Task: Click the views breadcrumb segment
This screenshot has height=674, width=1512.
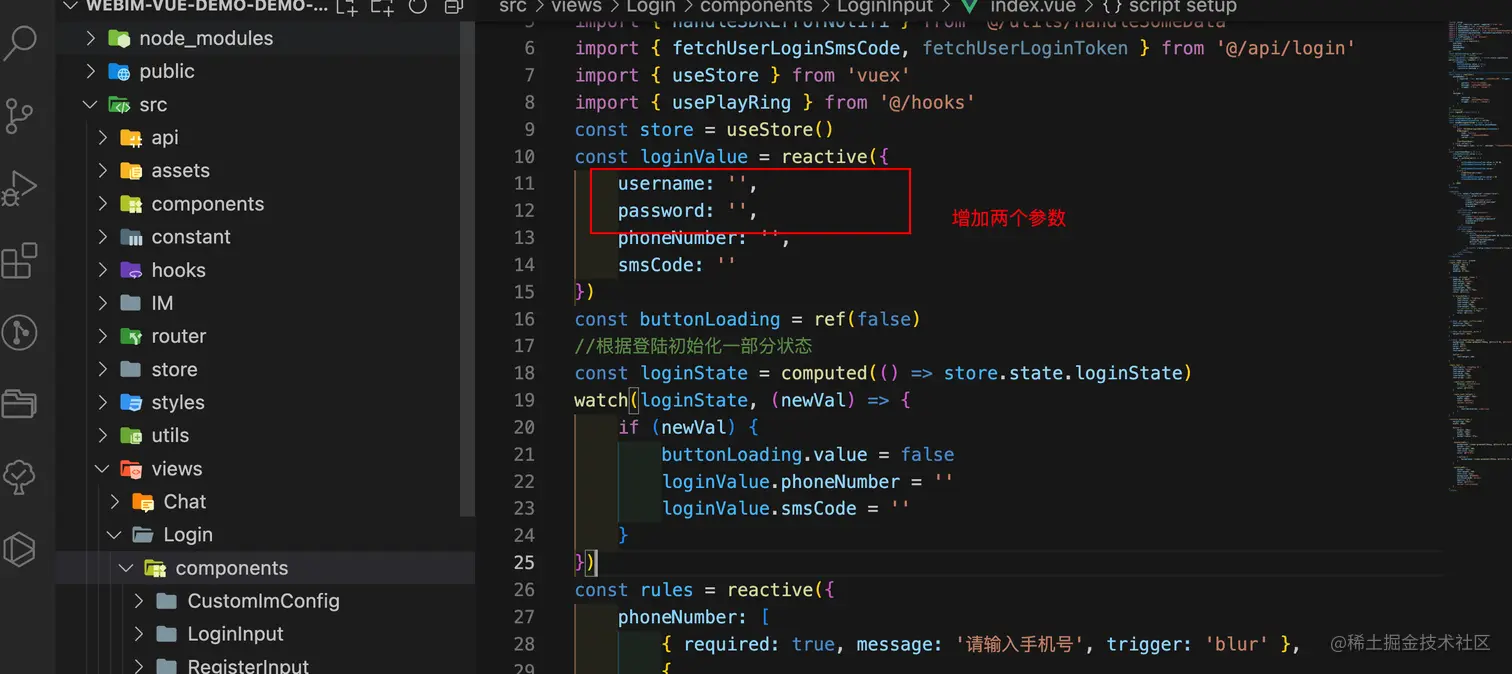Action: 576,6
